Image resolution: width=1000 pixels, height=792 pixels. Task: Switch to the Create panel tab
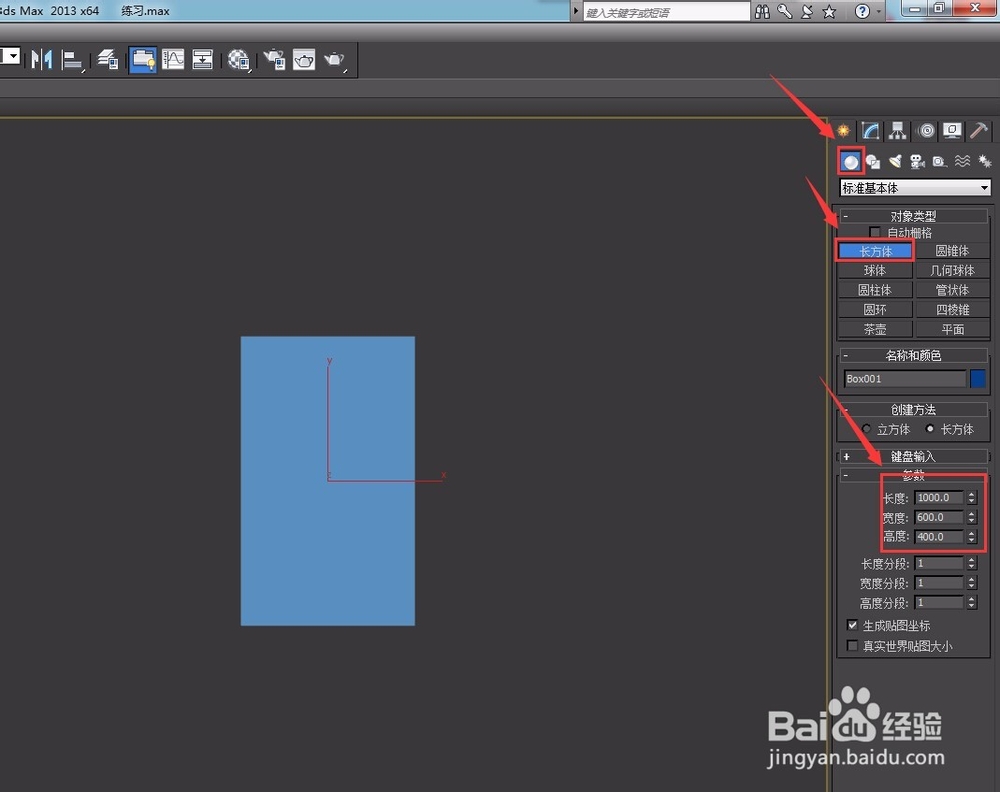[844, 131]
